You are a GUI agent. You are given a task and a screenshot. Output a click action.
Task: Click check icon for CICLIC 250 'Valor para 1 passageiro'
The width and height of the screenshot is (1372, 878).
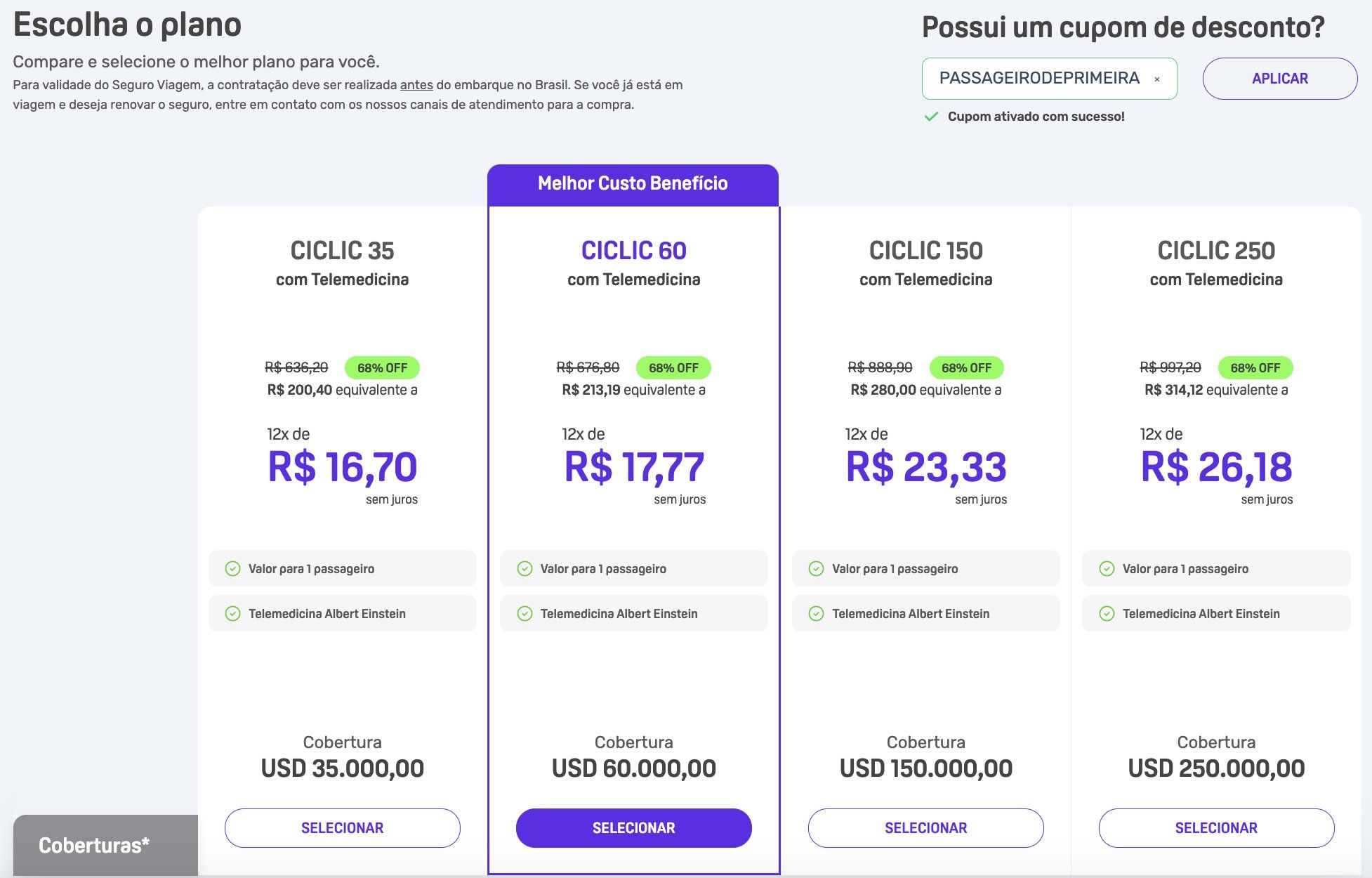pyautogui.click(x=1107, y=568)
